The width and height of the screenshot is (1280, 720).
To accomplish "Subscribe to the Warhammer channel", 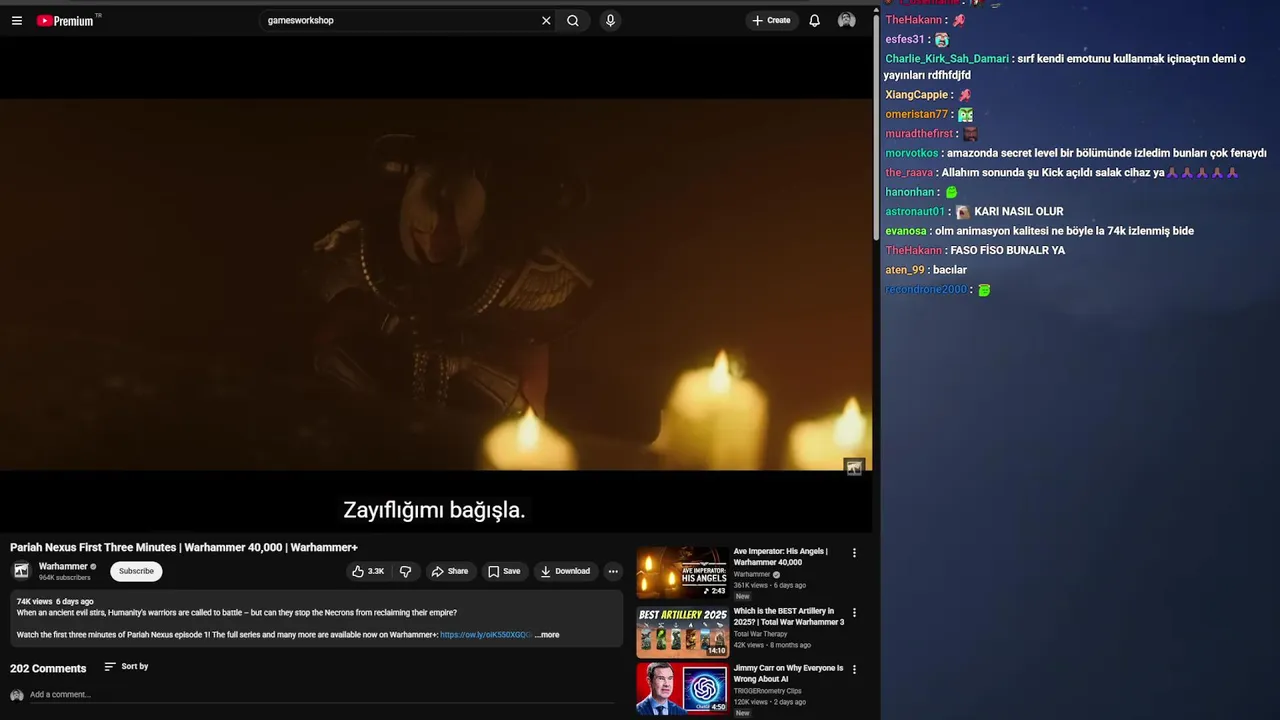I will coord(136,571).
